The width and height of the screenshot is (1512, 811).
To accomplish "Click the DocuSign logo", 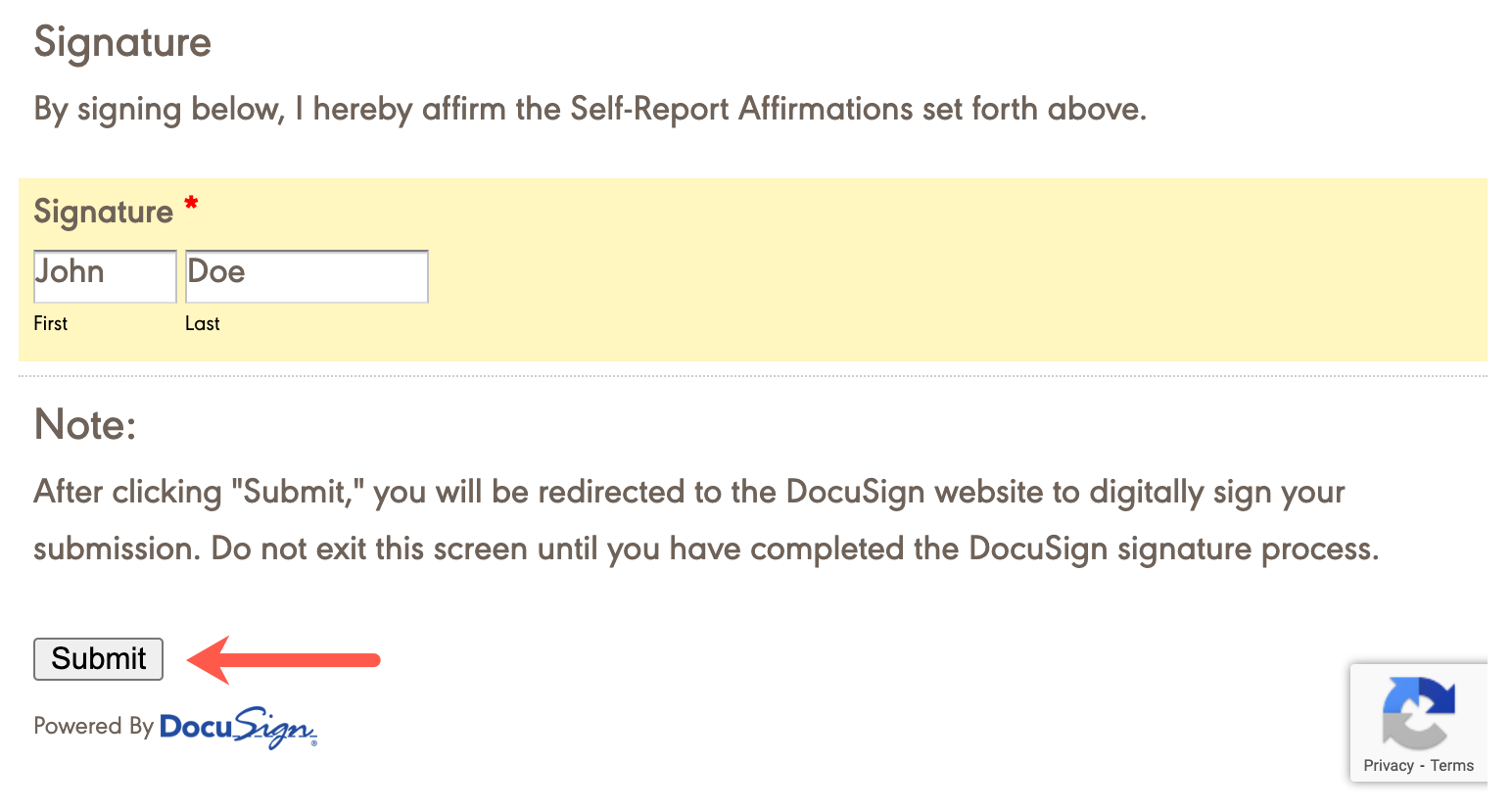I will (238, 727).
